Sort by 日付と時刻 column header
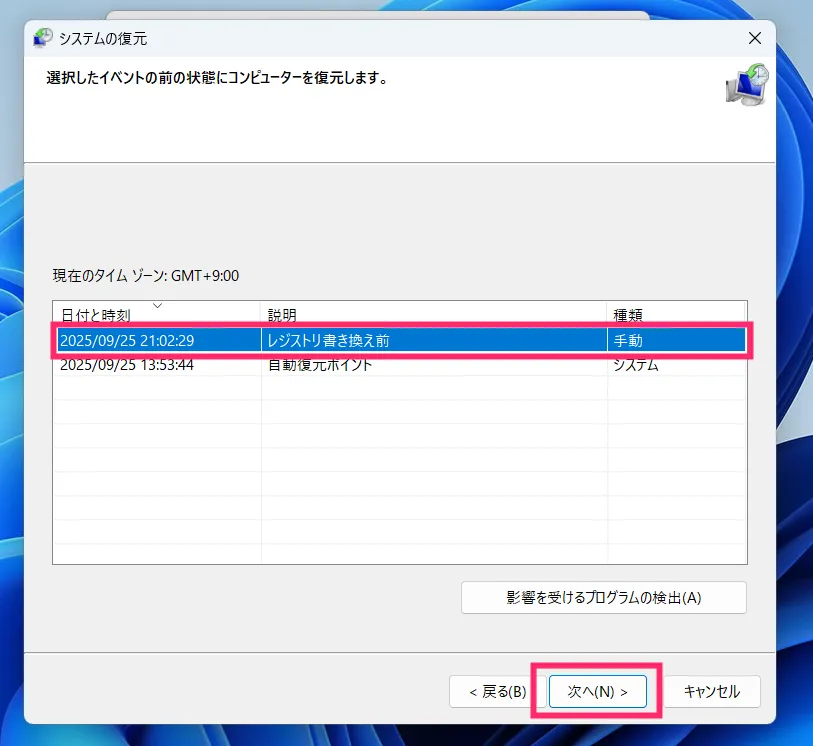This screenshot has height=746, width=813. click(157, 314)
